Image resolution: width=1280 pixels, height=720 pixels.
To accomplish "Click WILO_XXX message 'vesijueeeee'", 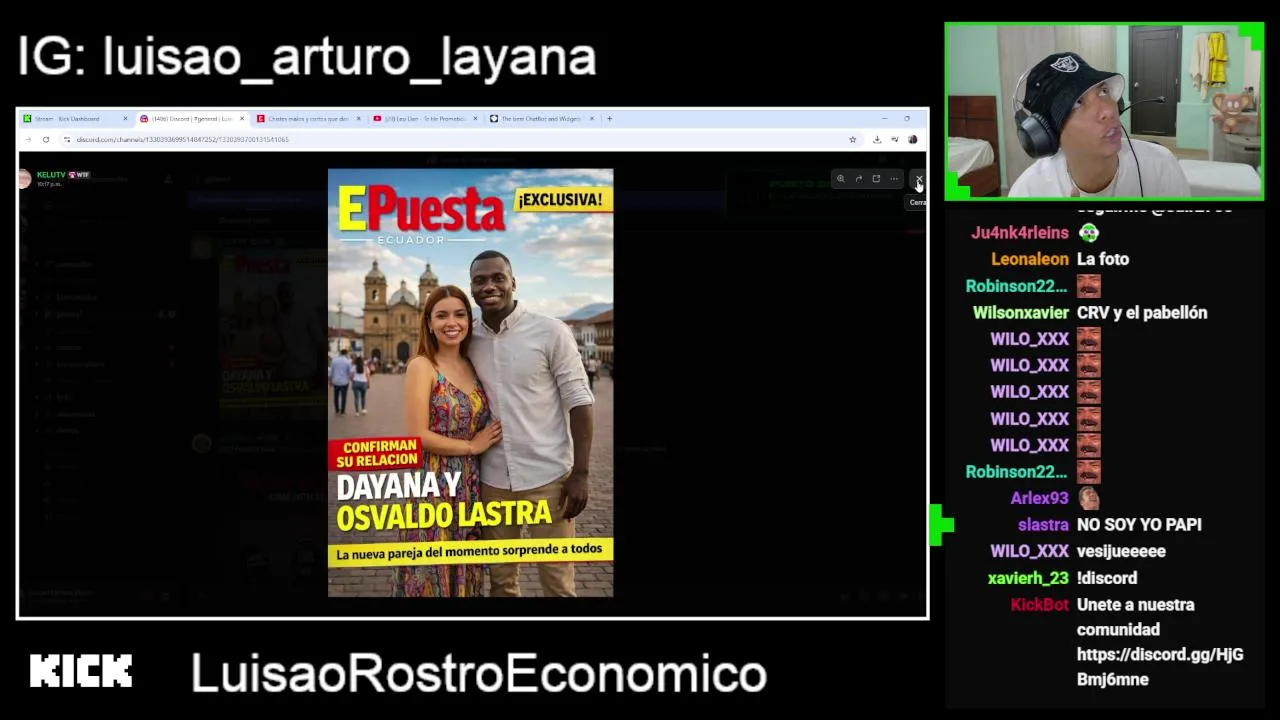I will point(1121,551).
